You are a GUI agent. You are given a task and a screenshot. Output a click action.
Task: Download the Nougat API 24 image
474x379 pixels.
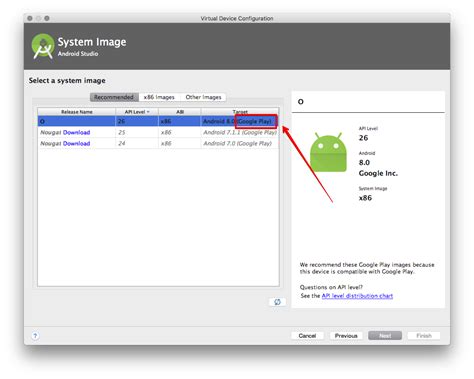[x=77, y=143]
